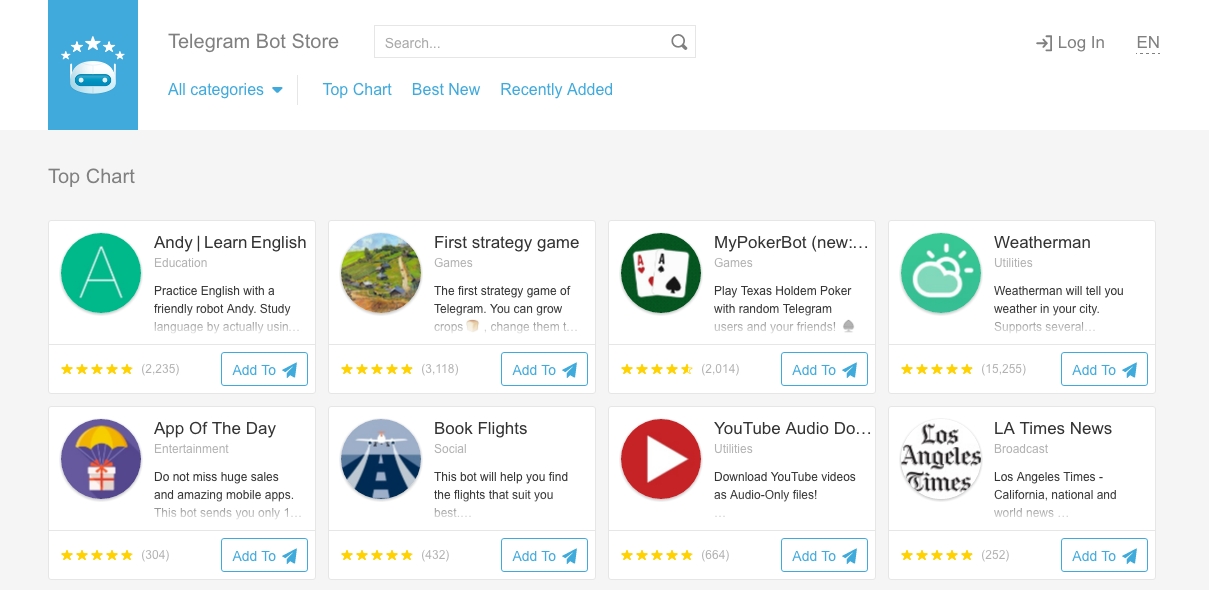Viewport: 1209px width, 590px height.
Task: Click the MyPokerBot playing cards icon
Action: point(661,274)
